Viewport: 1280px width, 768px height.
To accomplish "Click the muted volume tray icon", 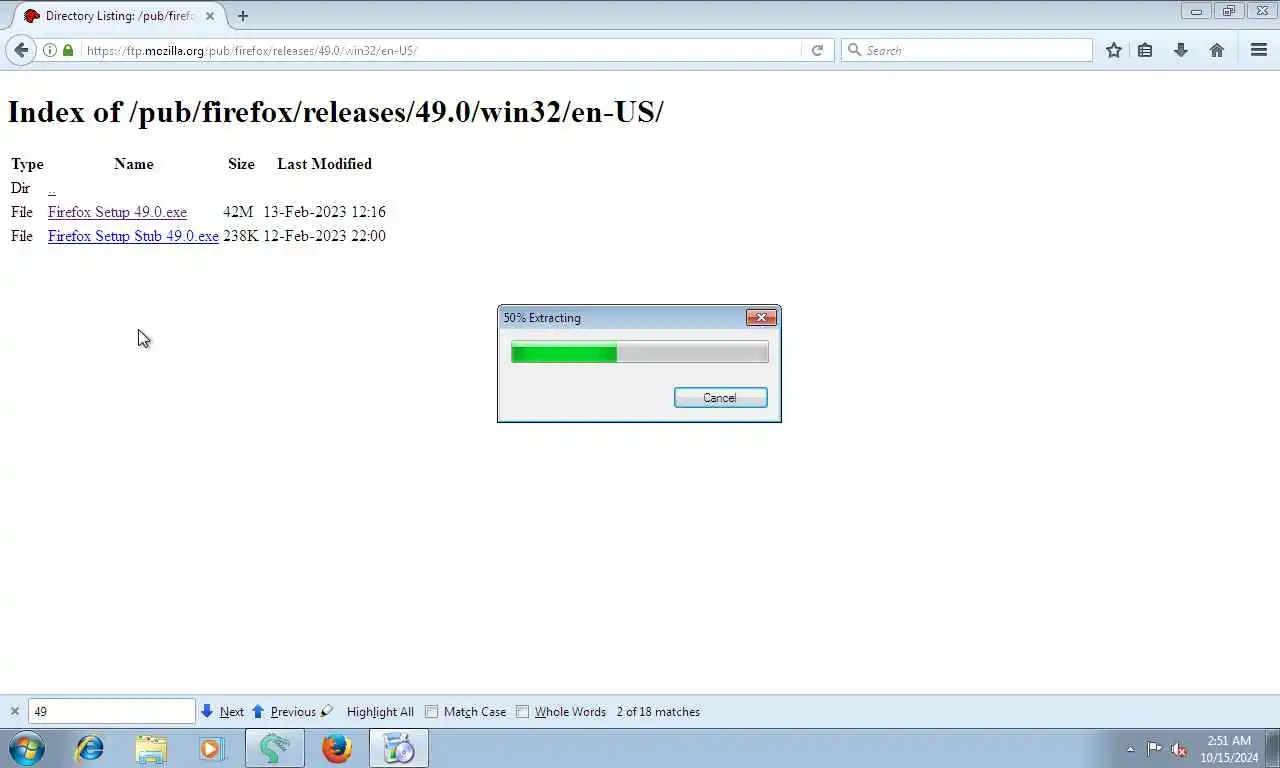I will click(x=1179, y=748).
